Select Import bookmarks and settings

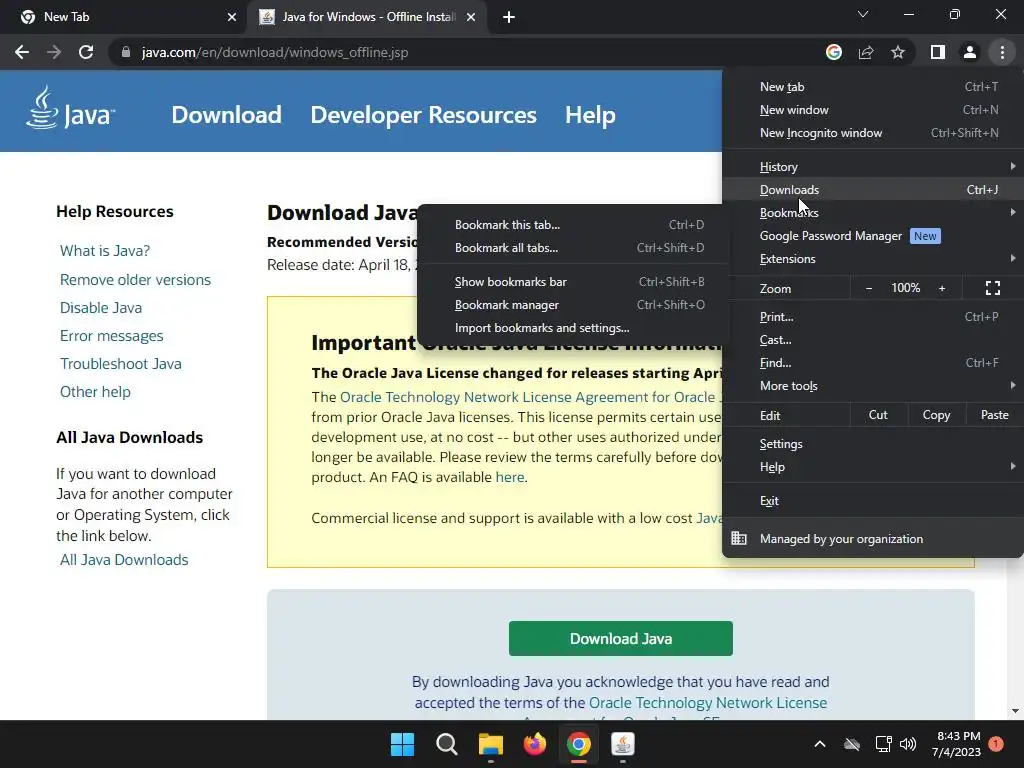[573, 328]
